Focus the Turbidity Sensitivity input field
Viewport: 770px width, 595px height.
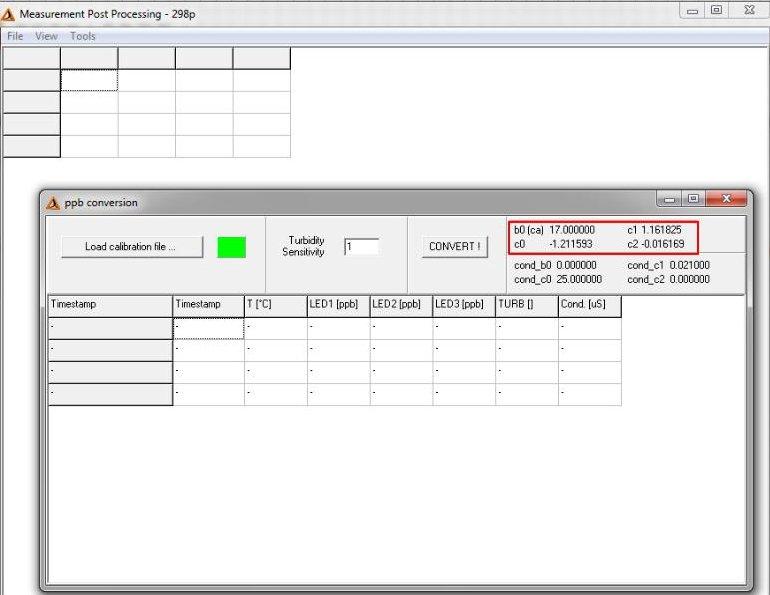[361, 246]
